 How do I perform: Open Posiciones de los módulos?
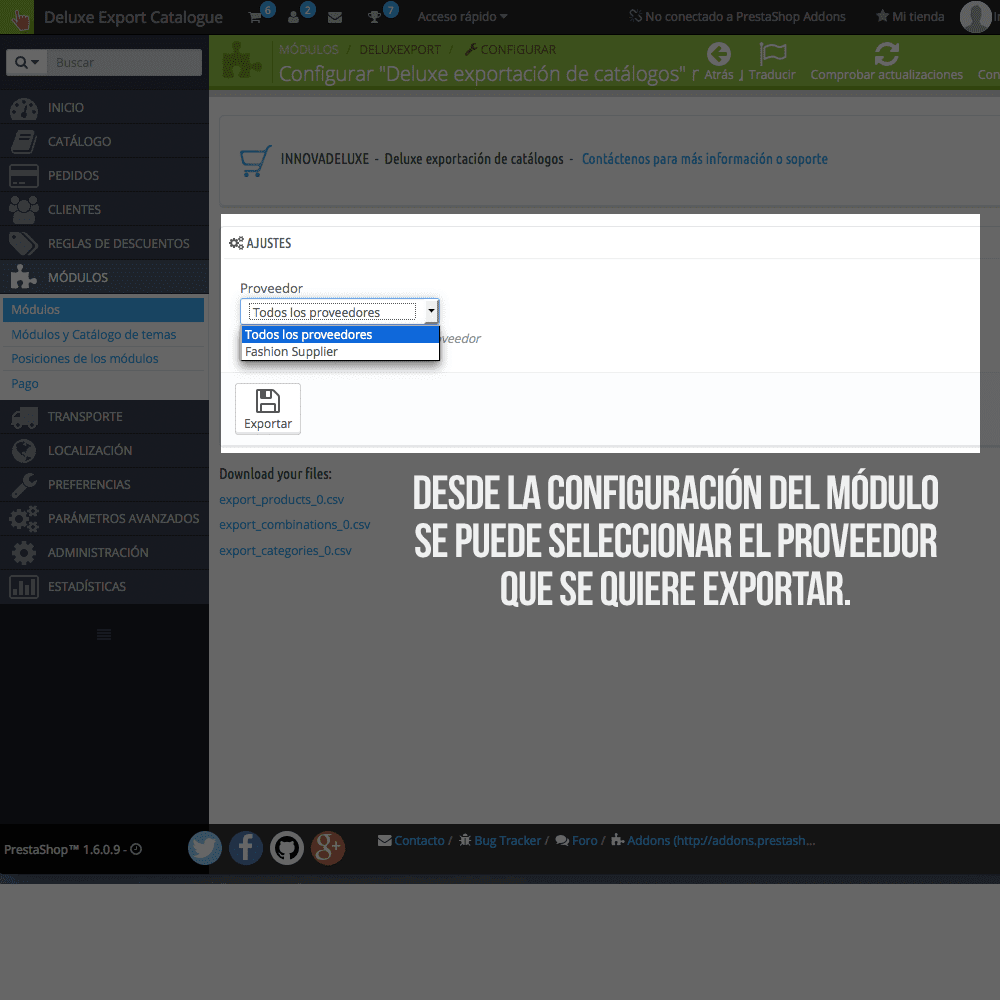[x=85, y=358]
